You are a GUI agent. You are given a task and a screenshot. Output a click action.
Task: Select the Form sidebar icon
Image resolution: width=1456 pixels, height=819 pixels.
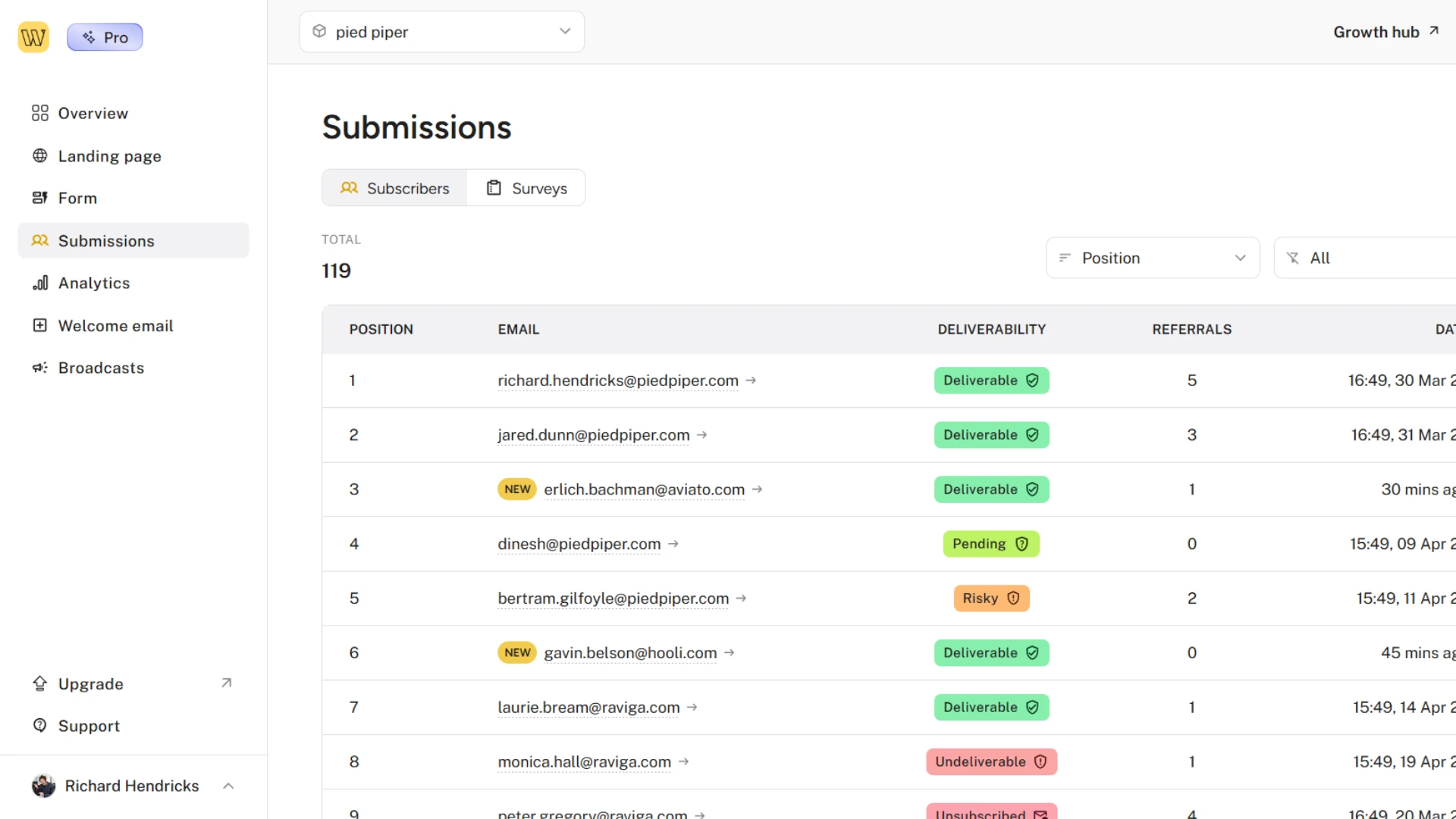[42, 198]
